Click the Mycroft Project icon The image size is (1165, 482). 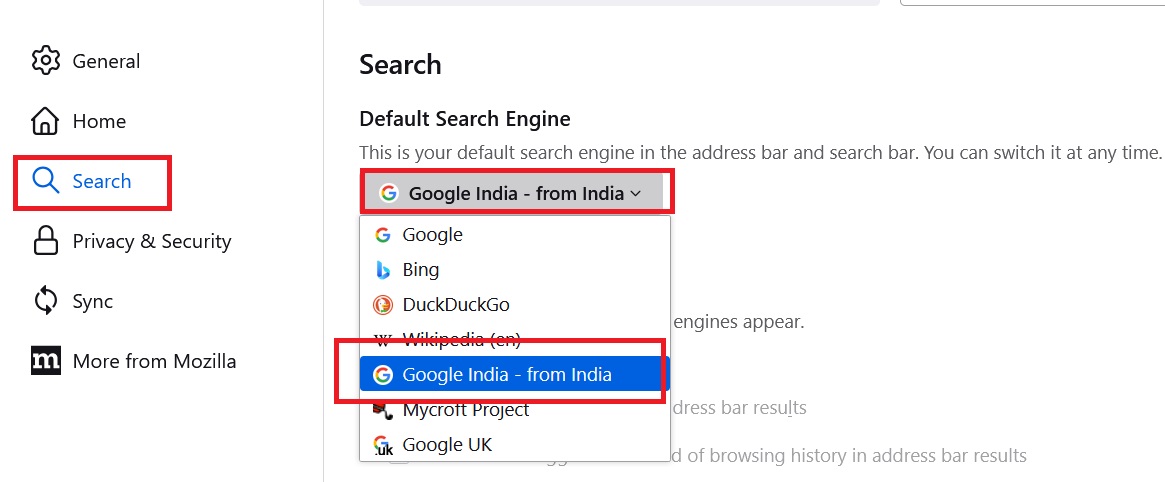(x=382, y=410)
